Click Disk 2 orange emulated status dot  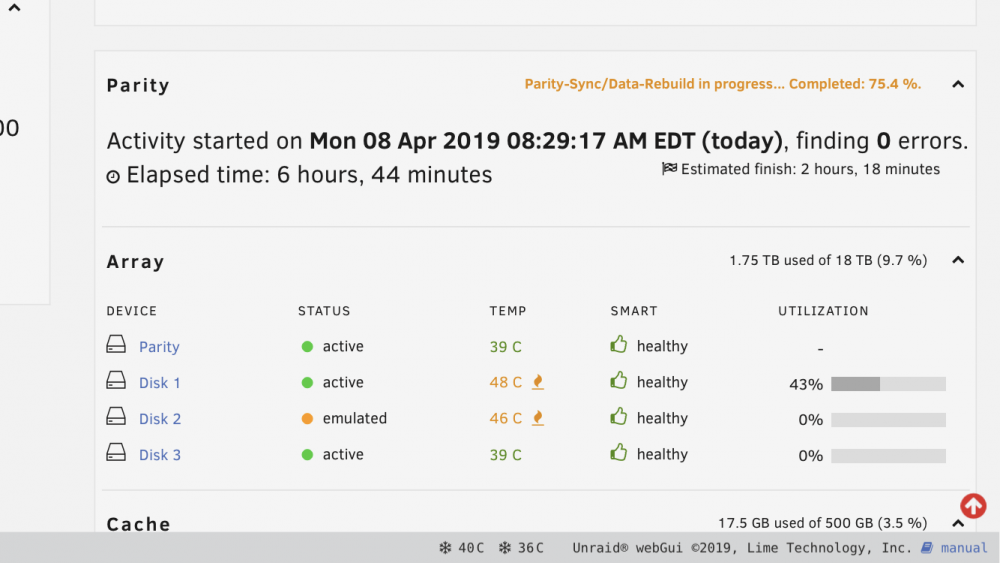307,419
